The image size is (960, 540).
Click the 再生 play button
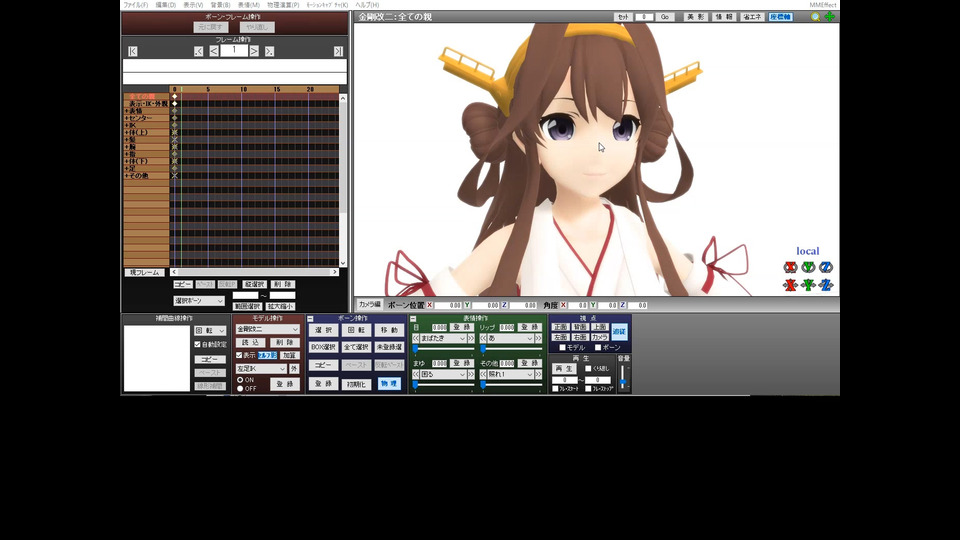pyautogui.click(x=564, y=369)
